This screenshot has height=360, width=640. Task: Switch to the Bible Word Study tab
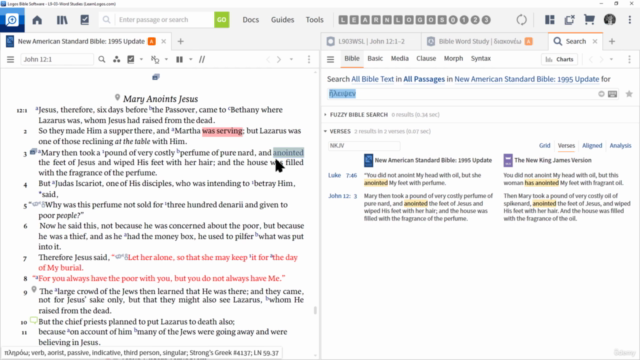click(x=480, y=41)
